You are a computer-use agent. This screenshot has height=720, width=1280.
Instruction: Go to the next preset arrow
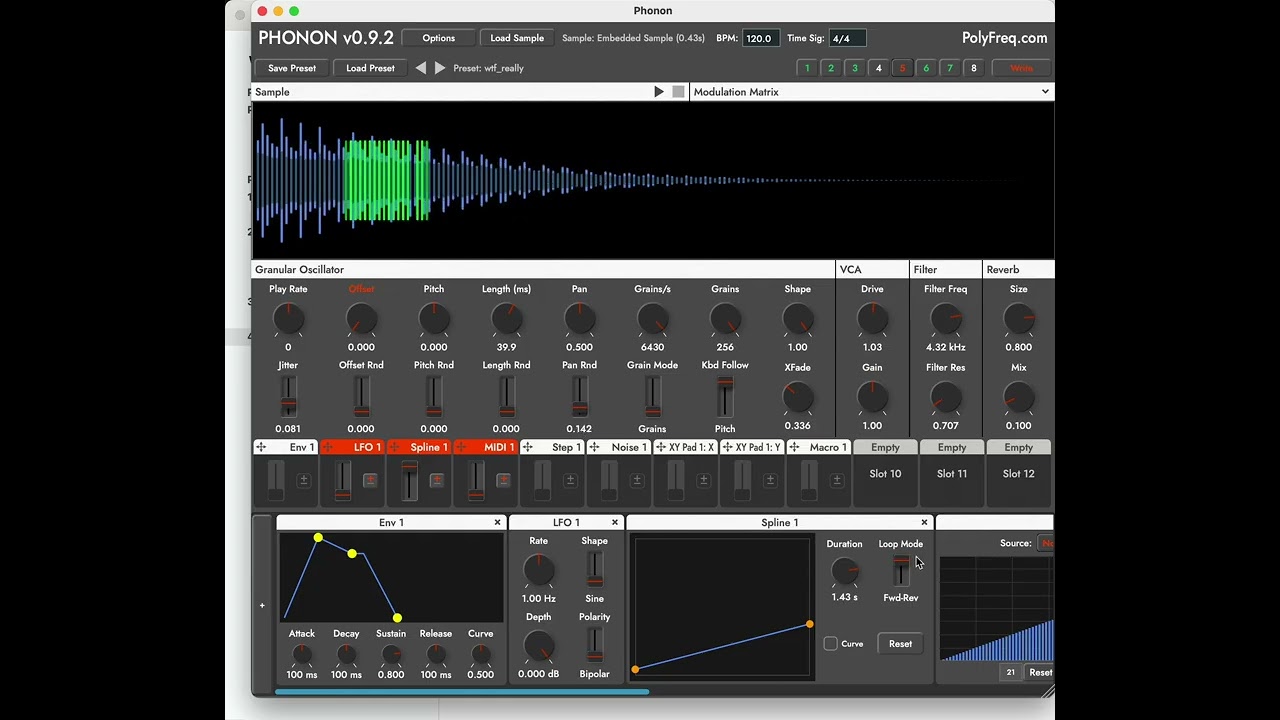[439, 68]
